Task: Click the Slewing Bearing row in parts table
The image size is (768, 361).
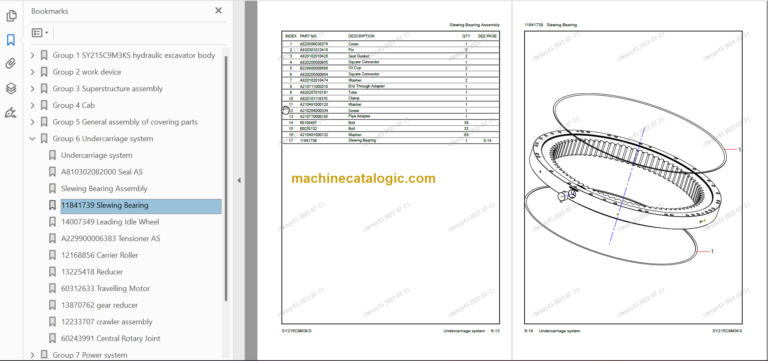Action: pos(390,141)
